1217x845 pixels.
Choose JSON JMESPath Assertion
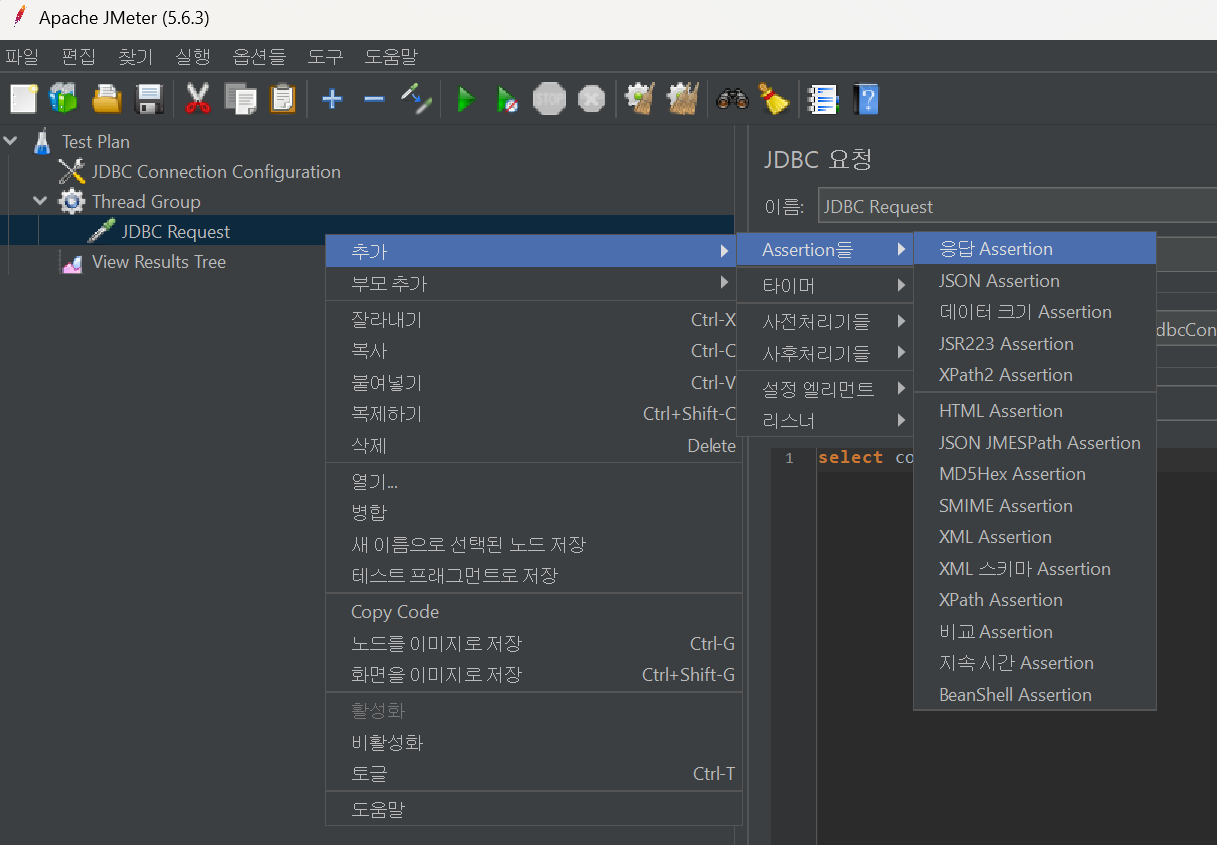1035,443
